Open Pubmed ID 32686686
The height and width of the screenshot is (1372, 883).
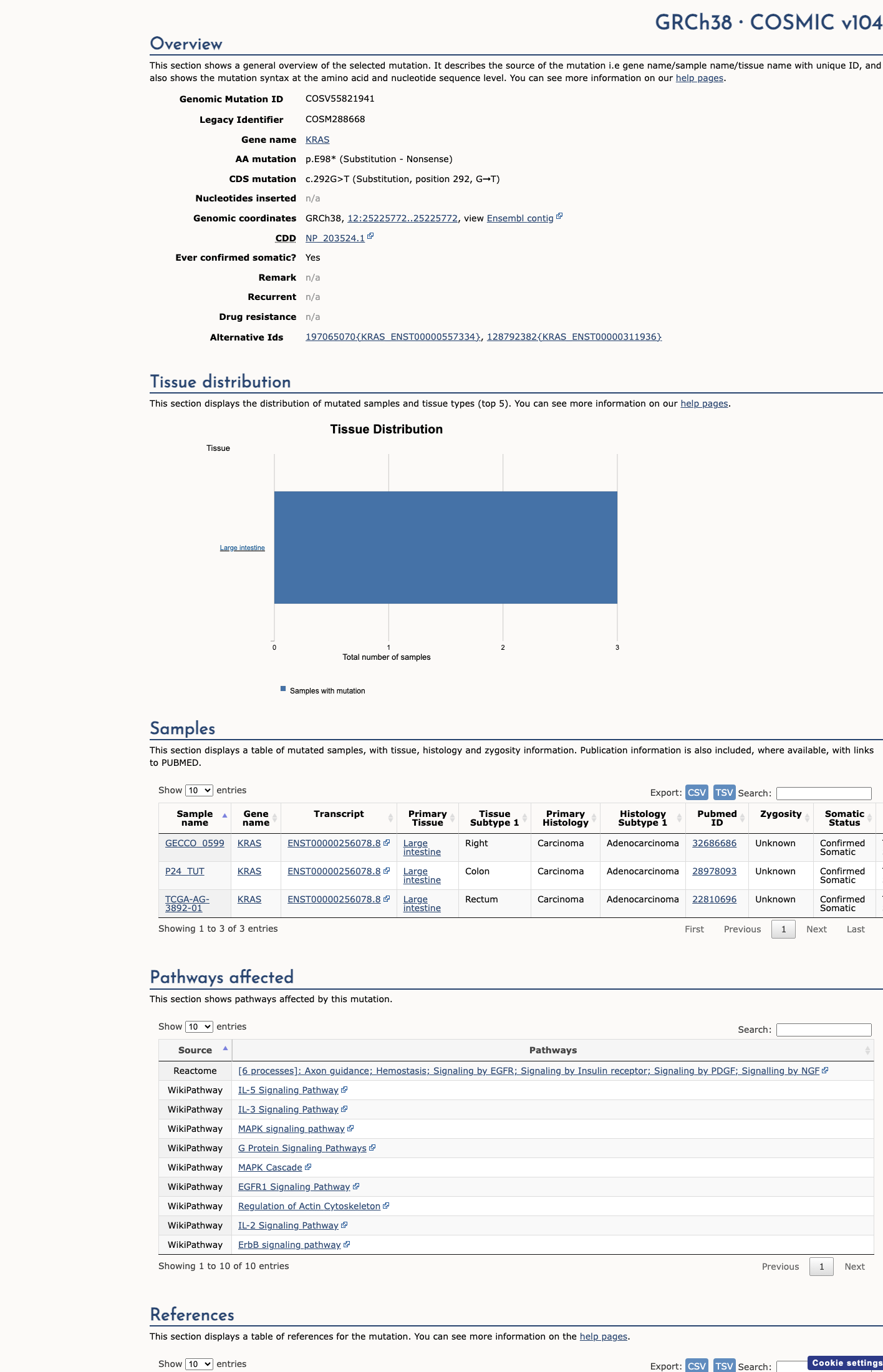714,843
